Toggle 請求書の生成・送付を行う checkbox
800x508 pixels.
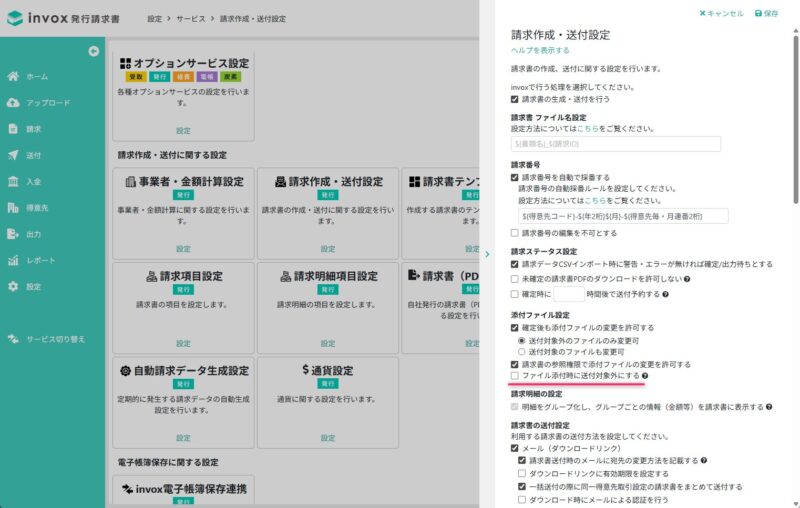pyautogui.click(x=514, y=99)
